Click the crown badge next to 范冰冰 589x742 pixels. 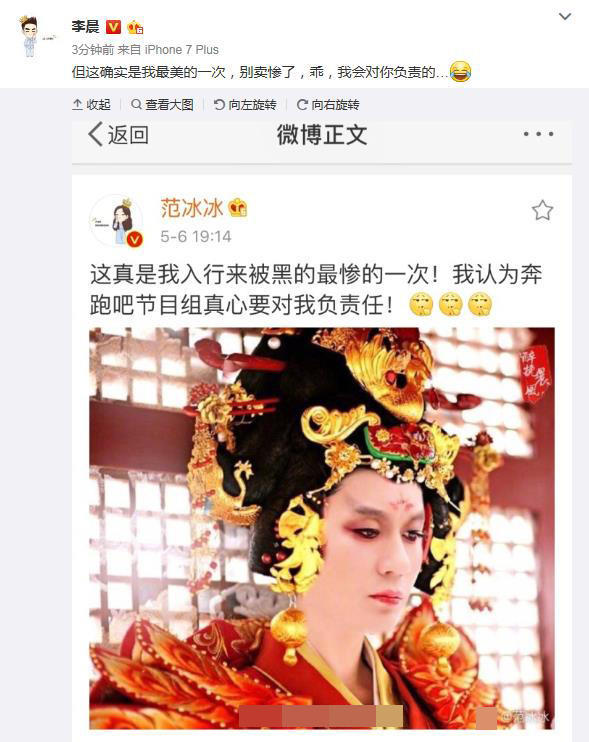[238, 208]
